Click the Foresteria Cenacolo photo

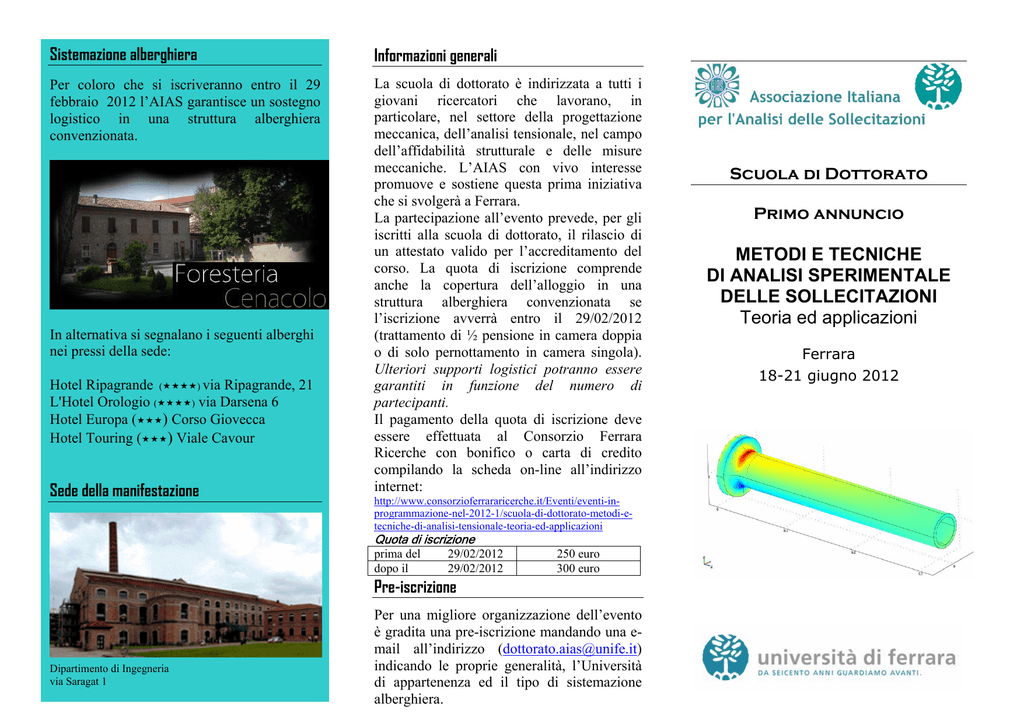tap(189, 235)
